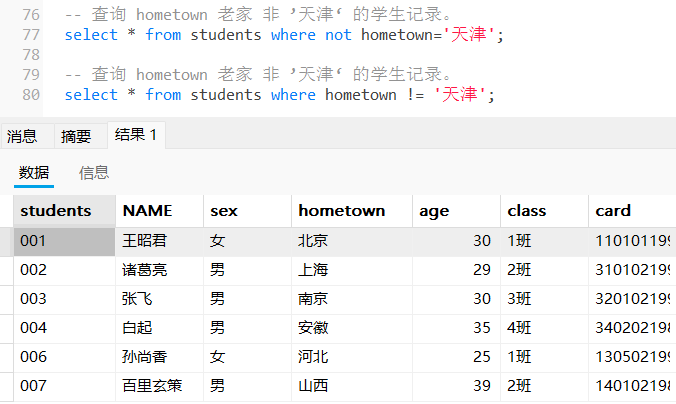The image size is (676, 404).
Task: Click the name cell 百里玄策
Action: 159,386
